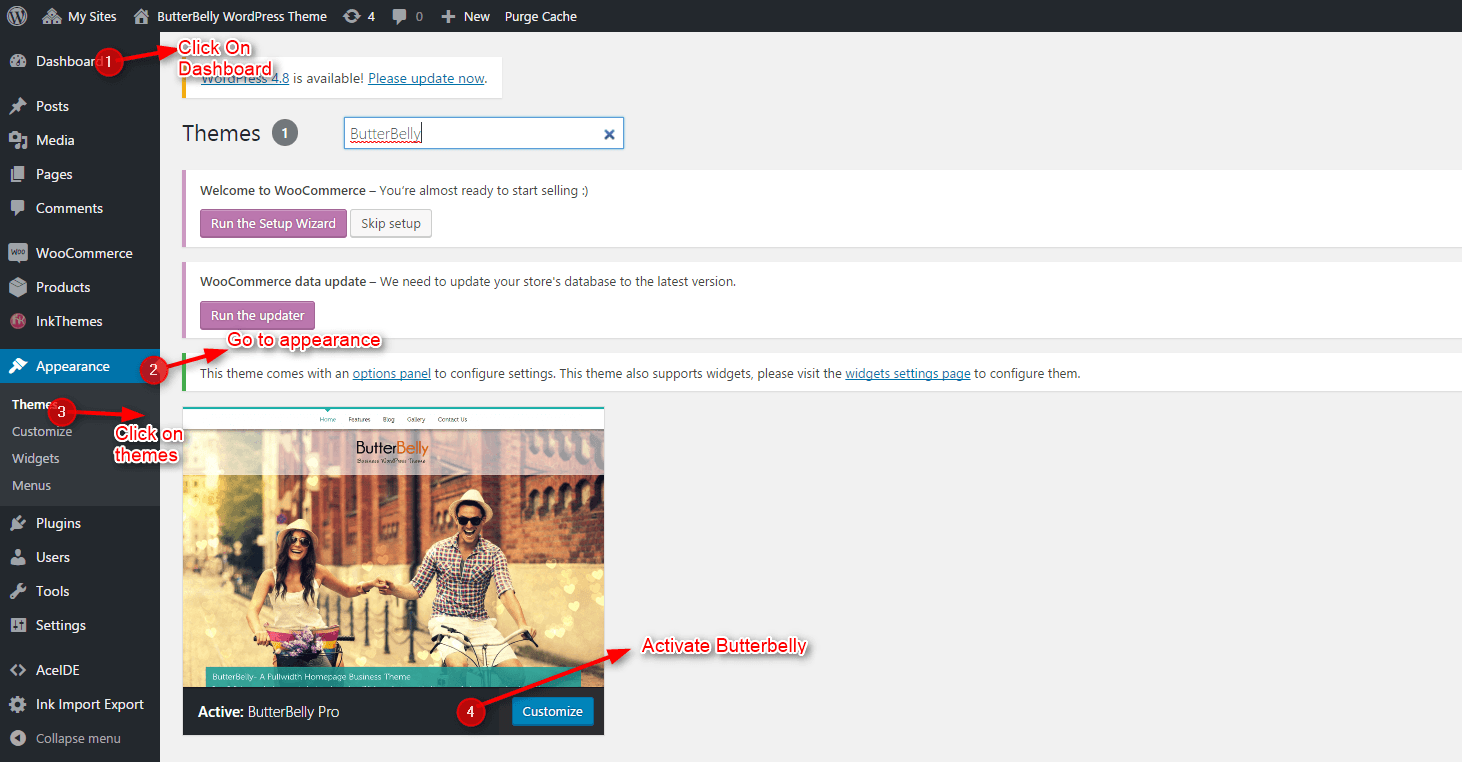Click Purge Cache in the admin bar
1462x762 pixels.
pyautogui.click(x=541, y=16)
